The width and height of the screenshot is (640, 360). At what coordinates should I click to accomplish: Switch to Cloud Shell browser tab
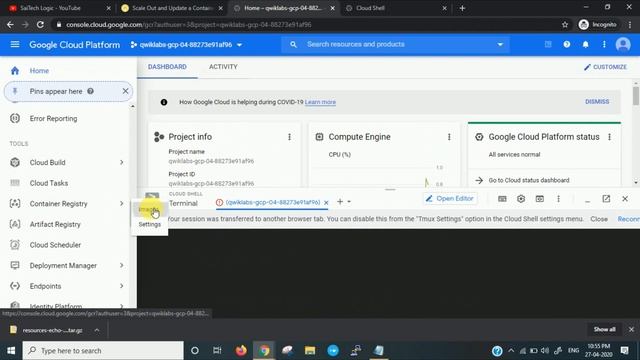tap(395, 8)
